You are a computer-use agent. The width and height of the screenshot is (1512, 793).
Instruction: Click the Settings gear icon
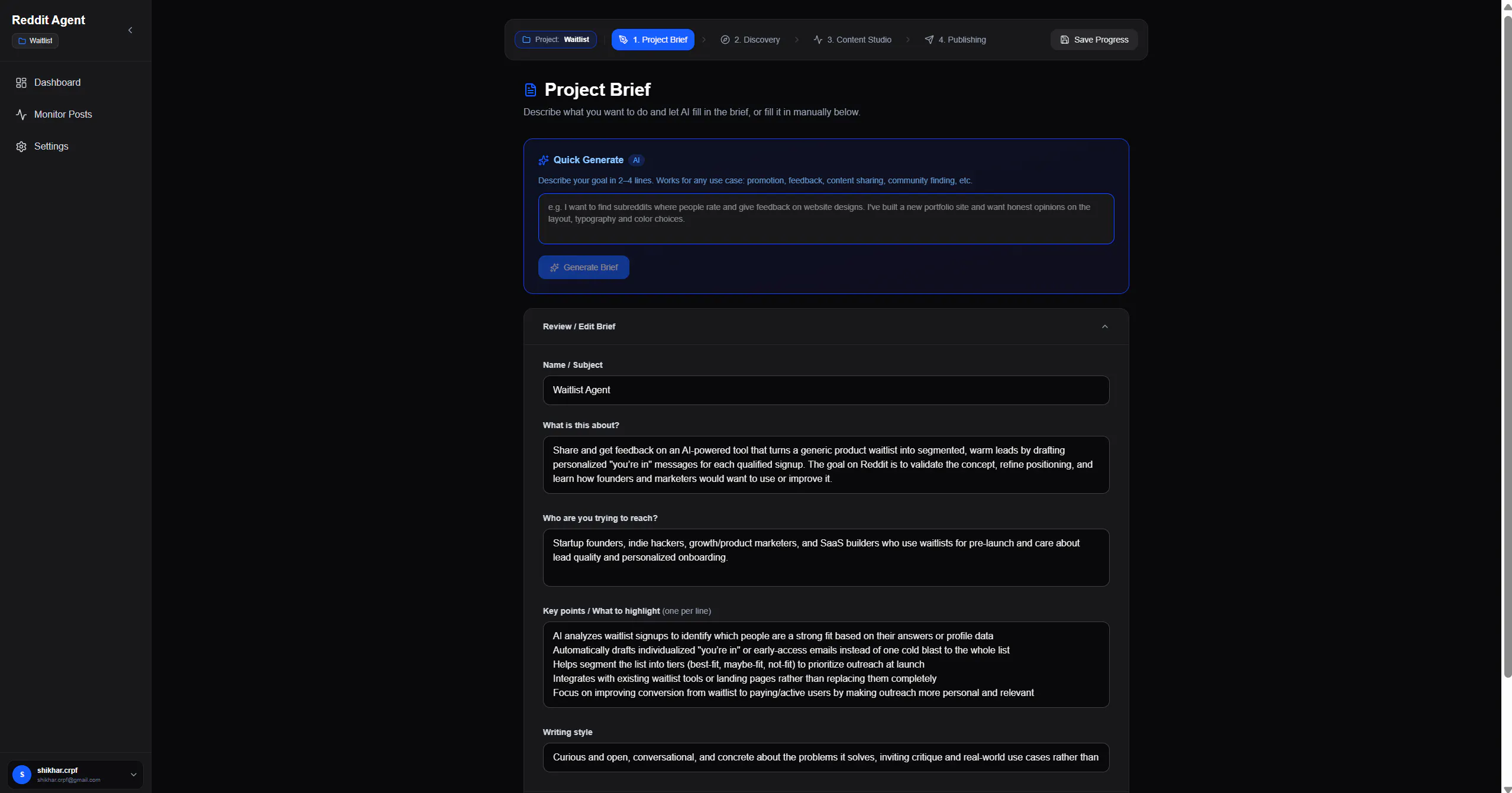21,147
